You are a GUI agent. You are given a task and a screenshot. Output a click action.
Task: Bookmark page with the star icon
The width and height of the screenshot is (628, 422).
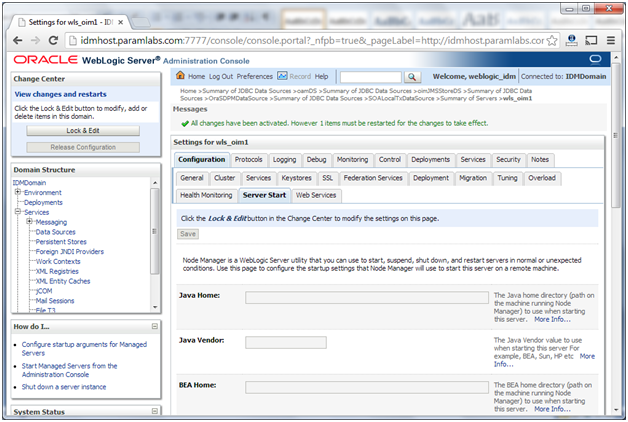coord(552,40)
